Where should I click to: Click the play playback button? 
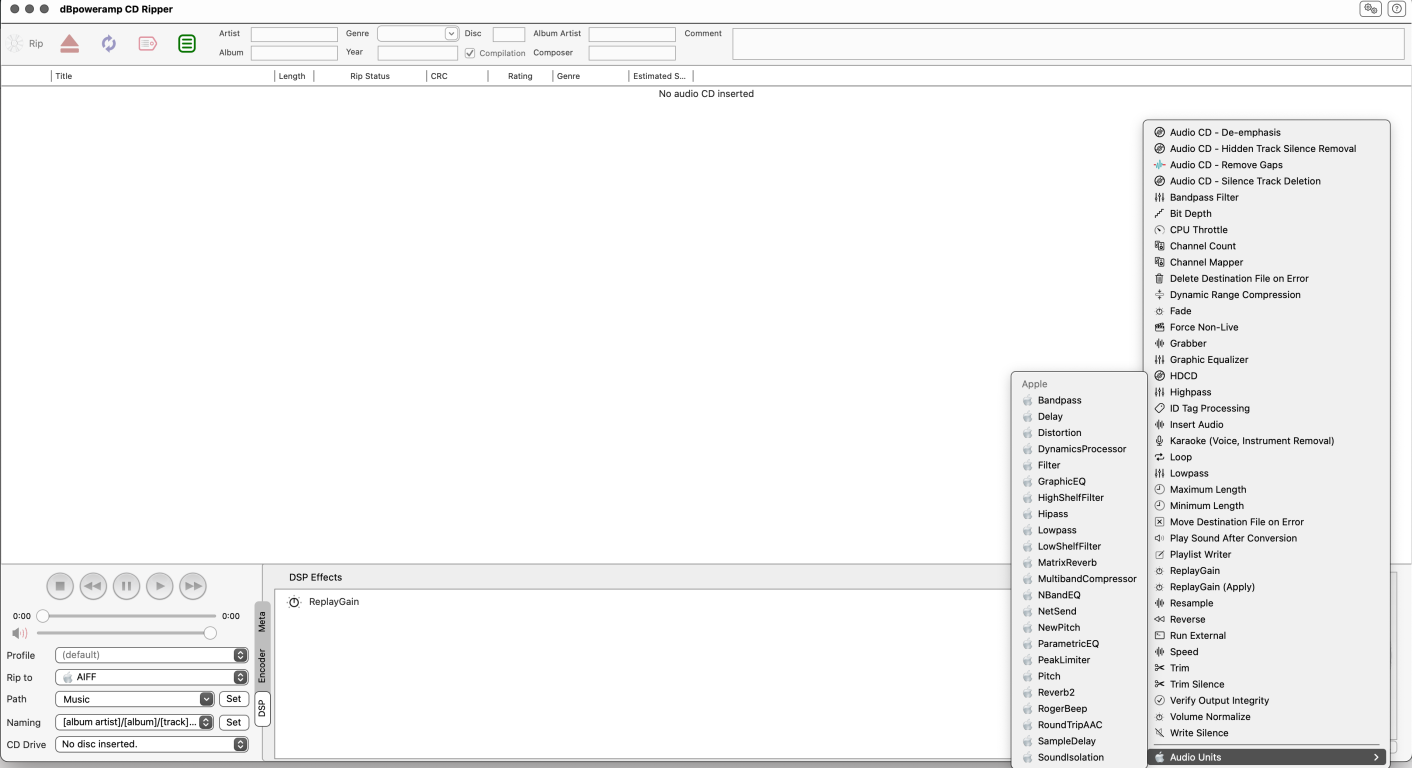coord(159,586)
